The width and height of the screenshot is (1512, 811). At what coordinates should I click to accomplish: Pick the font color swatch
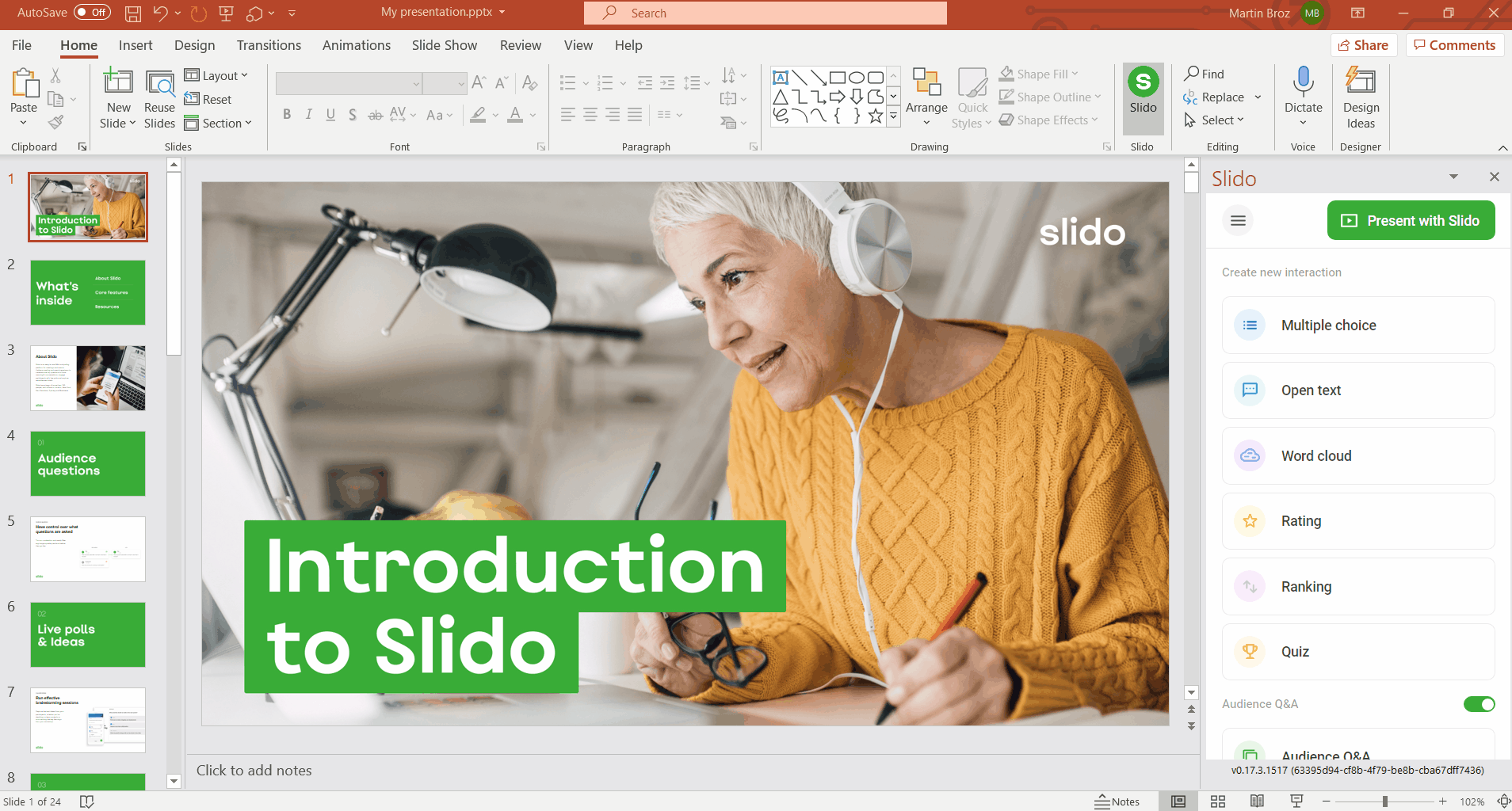tap(515, 115)
